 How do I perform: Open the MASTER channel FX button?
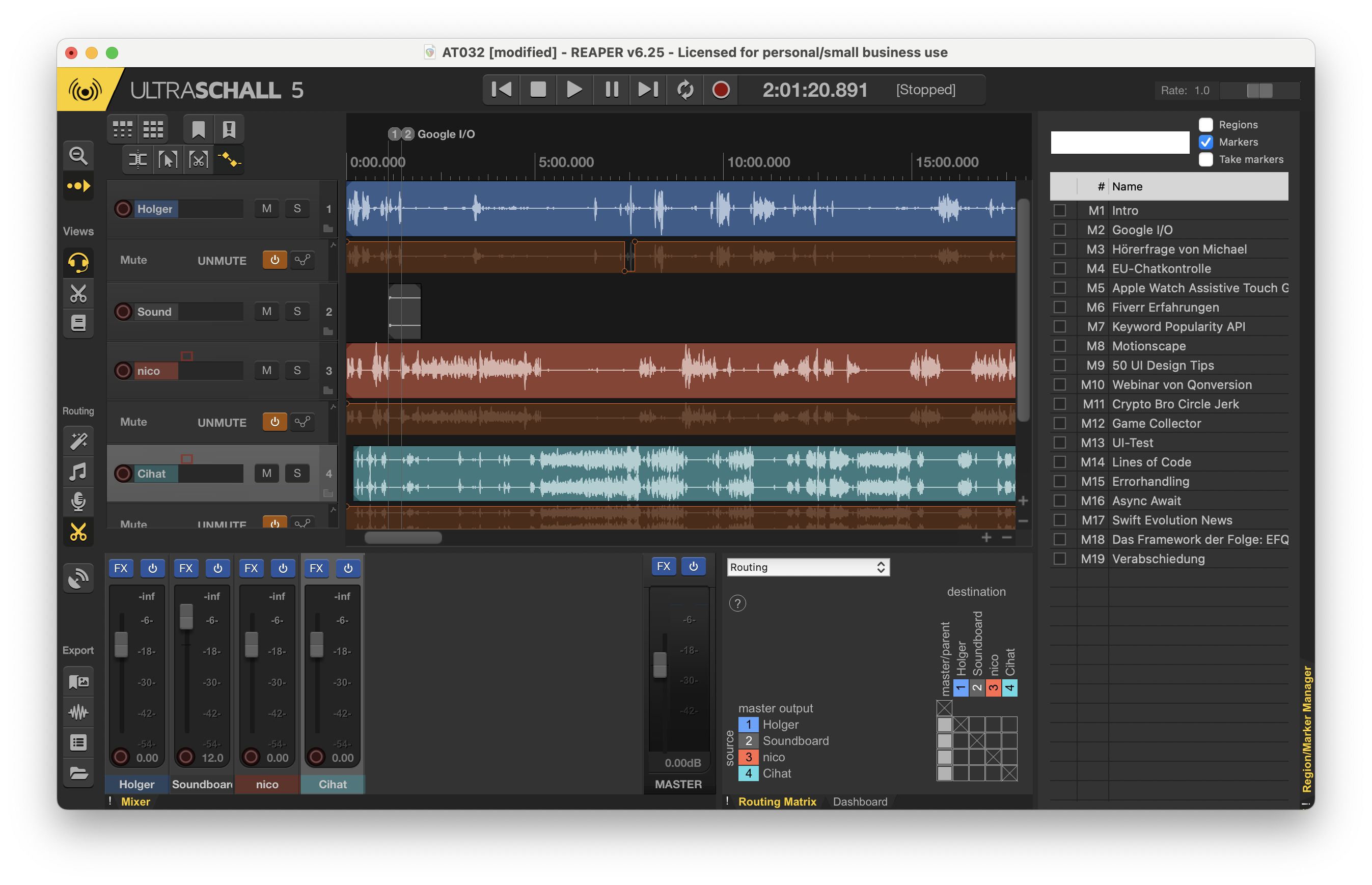coord(663,567)
